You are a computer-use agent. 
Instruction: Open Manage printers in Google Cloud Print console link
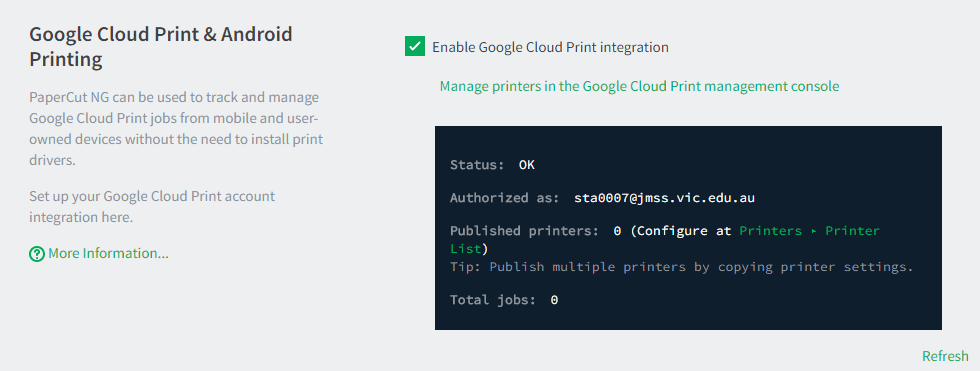coord(639,86)
